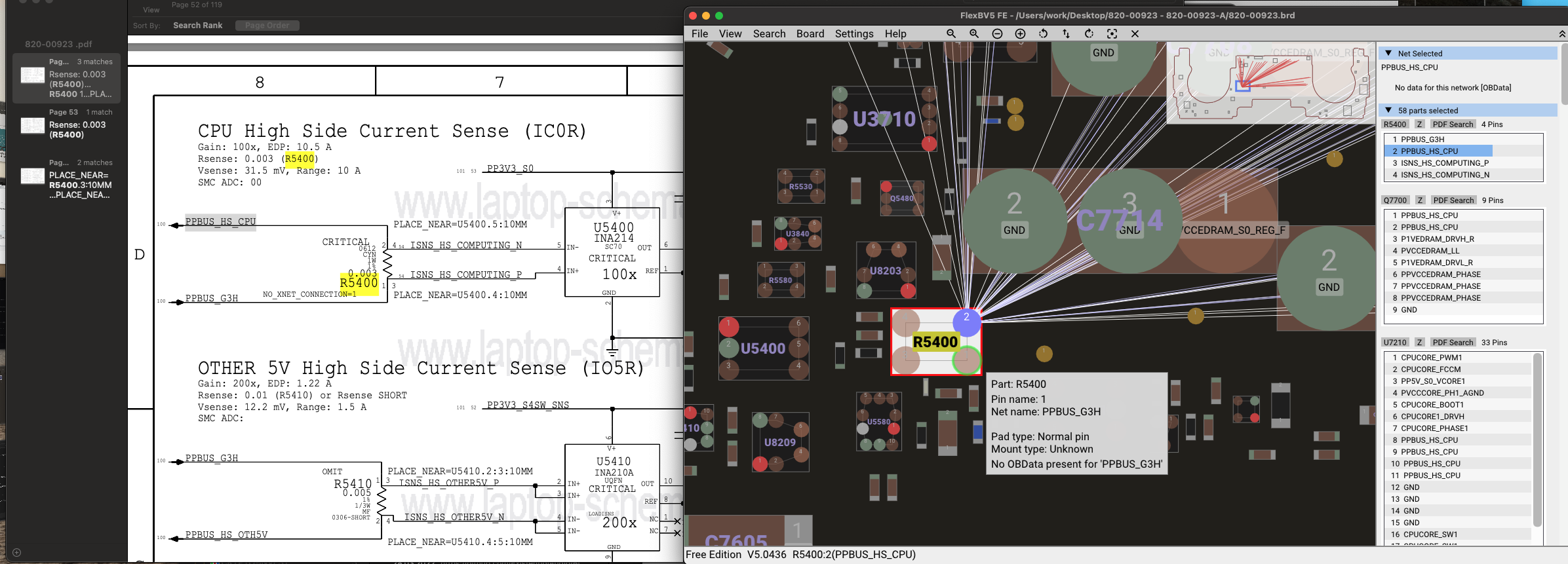The image size is (1568, 564).
Task: Open the Board menu
Action: (x=810, y=33)
